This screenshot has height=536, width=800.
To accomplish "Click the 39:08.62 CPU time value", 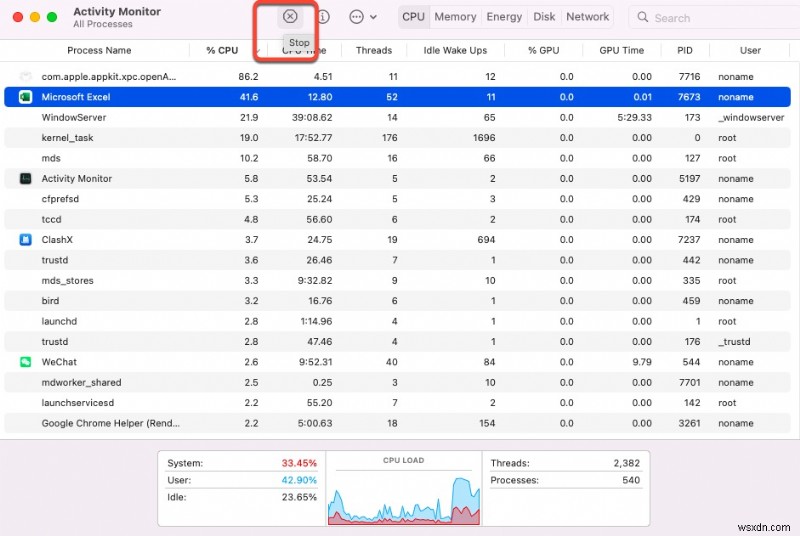I will click(x=312, y=117).
